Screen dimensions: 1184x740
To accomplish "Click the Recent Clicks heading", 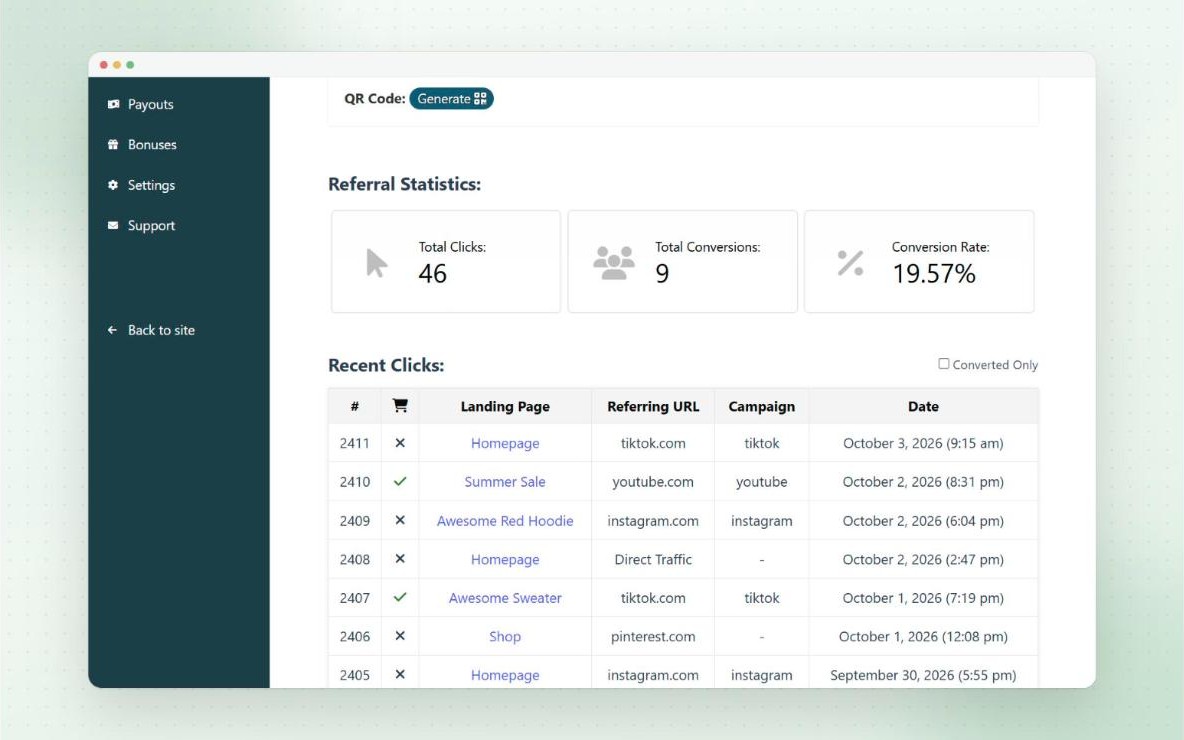I will [386, 365].
